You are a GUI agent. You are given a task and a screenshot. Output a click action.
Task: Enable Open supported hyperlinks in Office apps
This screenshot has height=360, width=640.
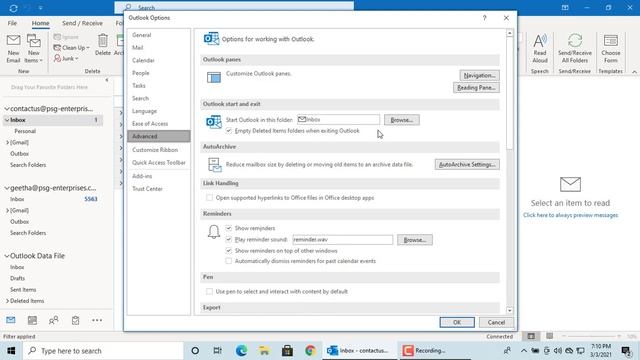pos(209,198)
